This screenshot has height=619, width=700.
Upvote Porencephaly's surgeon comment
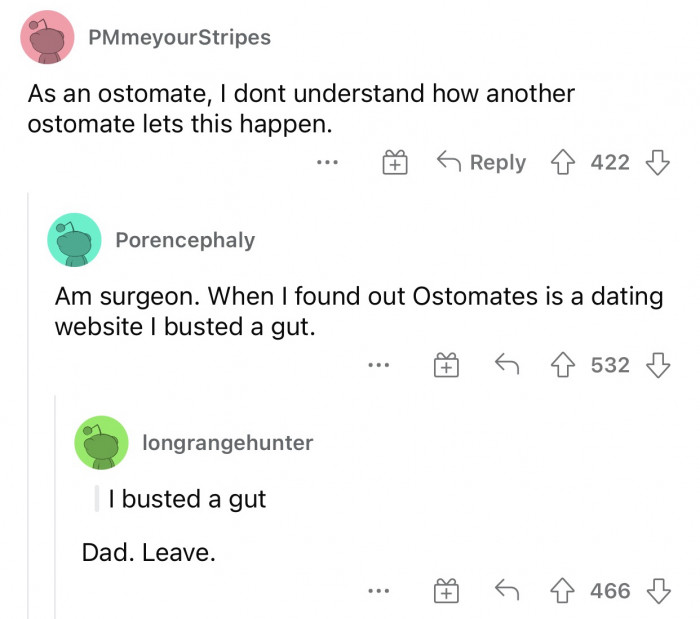pyautogui.click(x=568, y=366)
